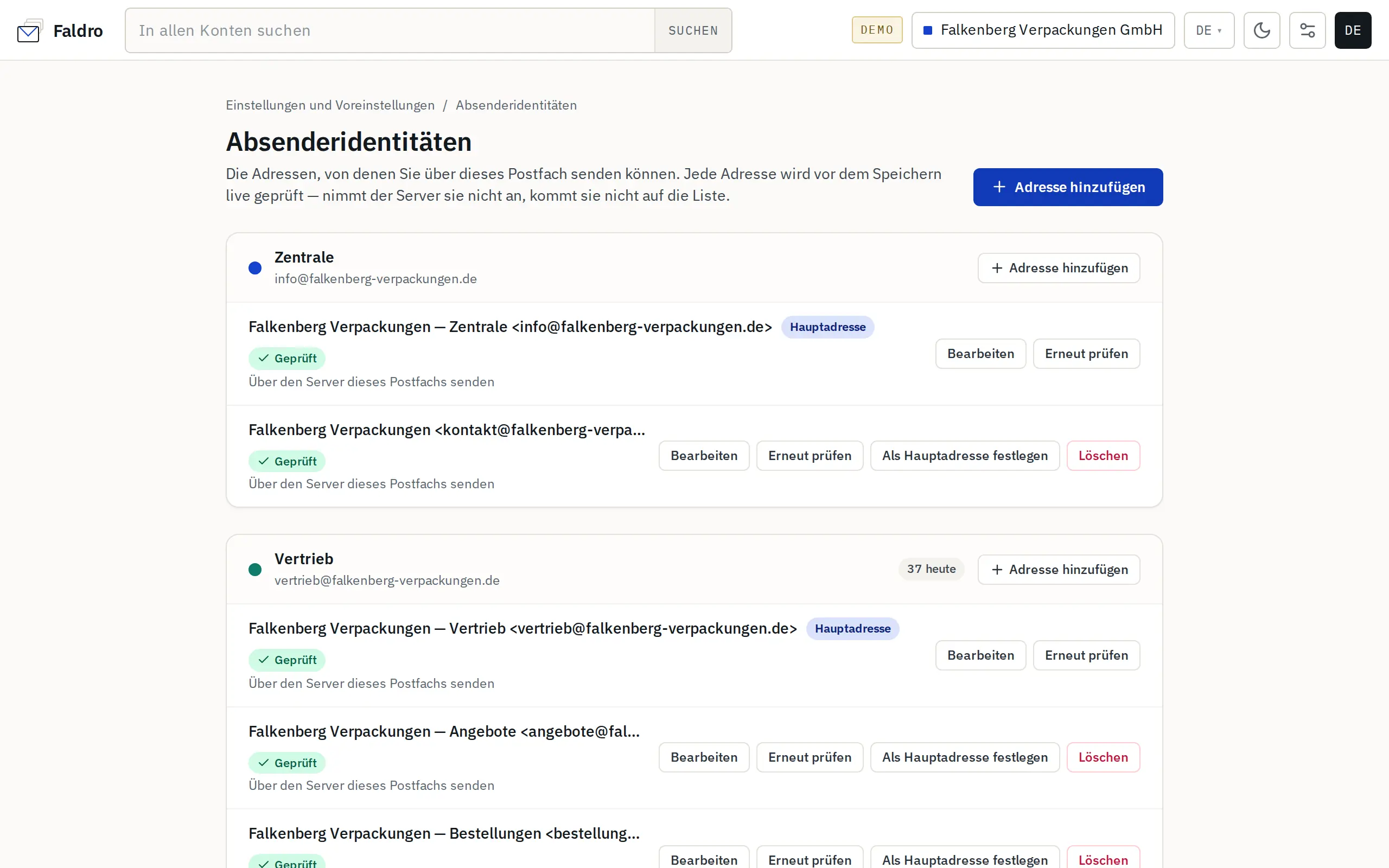Set Angebote identity as Hauptadresse
The width and height of the screenshot is (1389, 868).
[x=964, y=757]
